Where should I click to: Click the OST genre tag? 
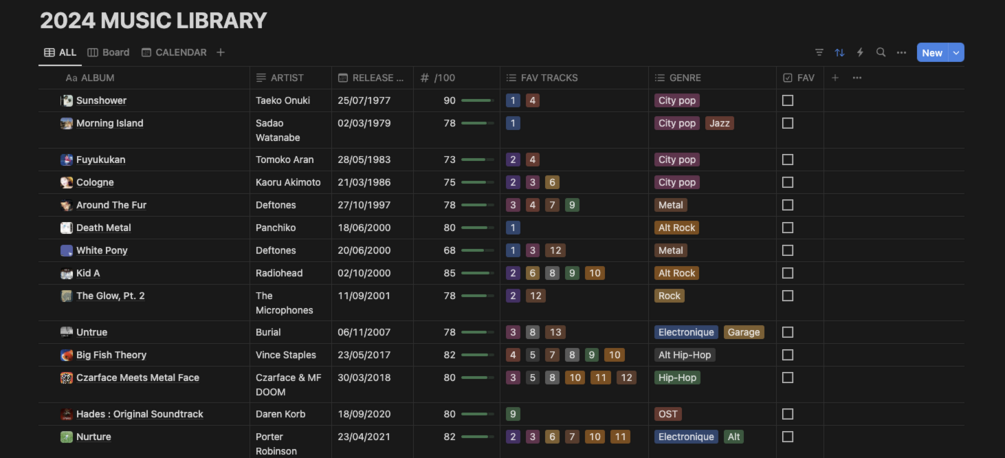(668, 414)
